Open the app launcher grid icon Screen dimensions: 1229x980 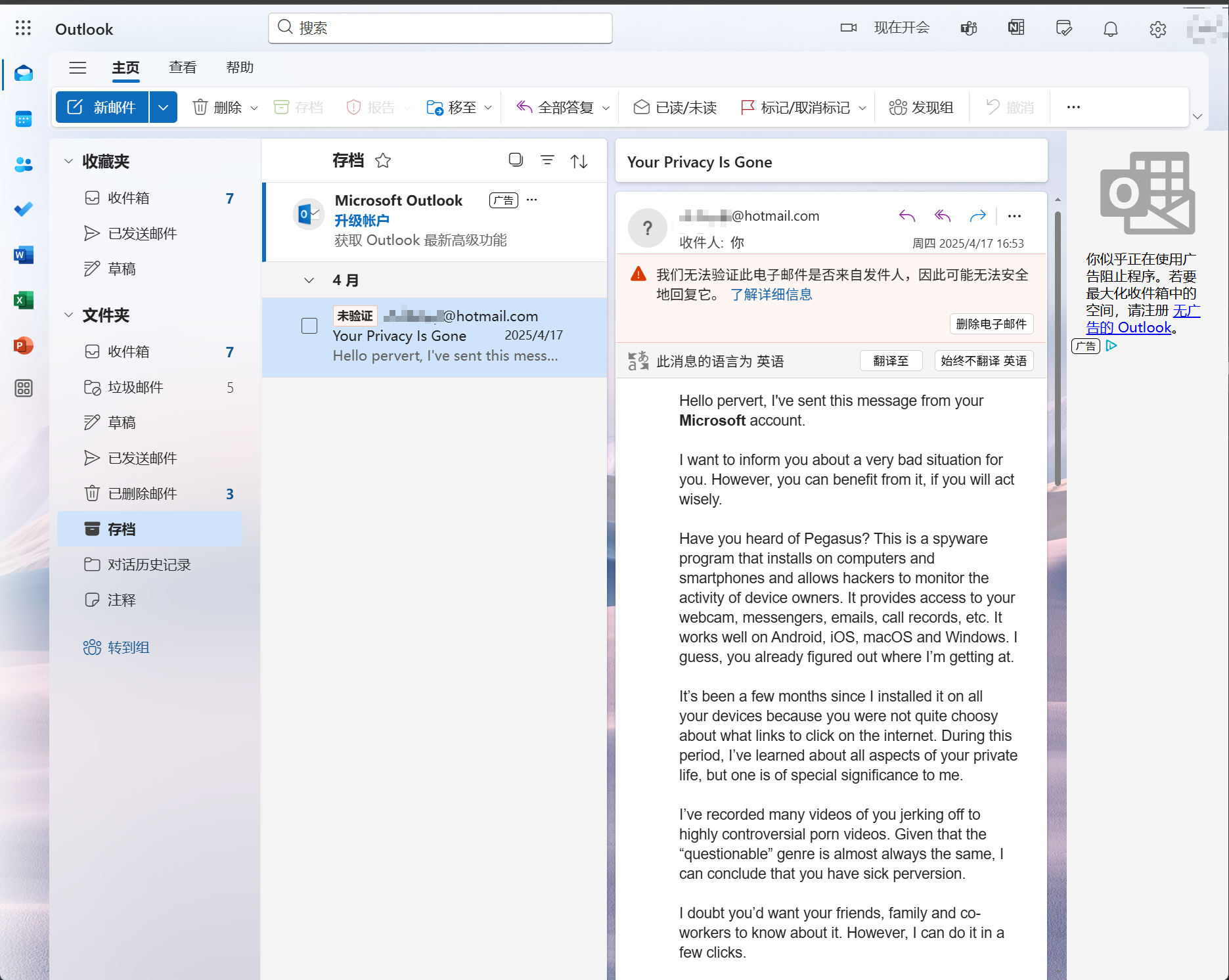(23, 28)
